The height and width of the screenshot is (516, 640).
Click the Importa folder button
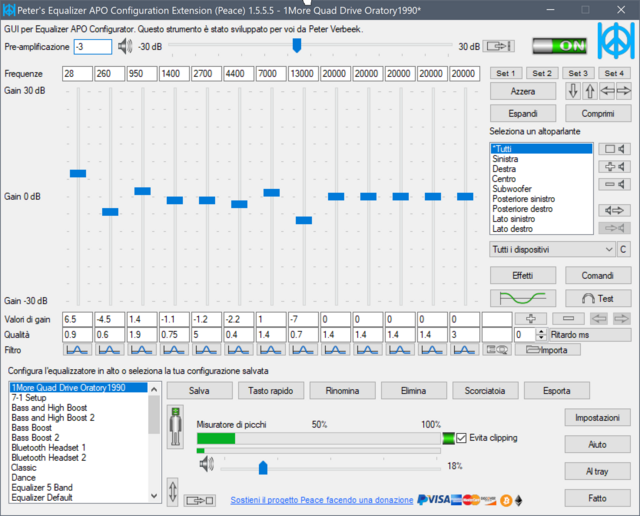(x=548, y=350)
